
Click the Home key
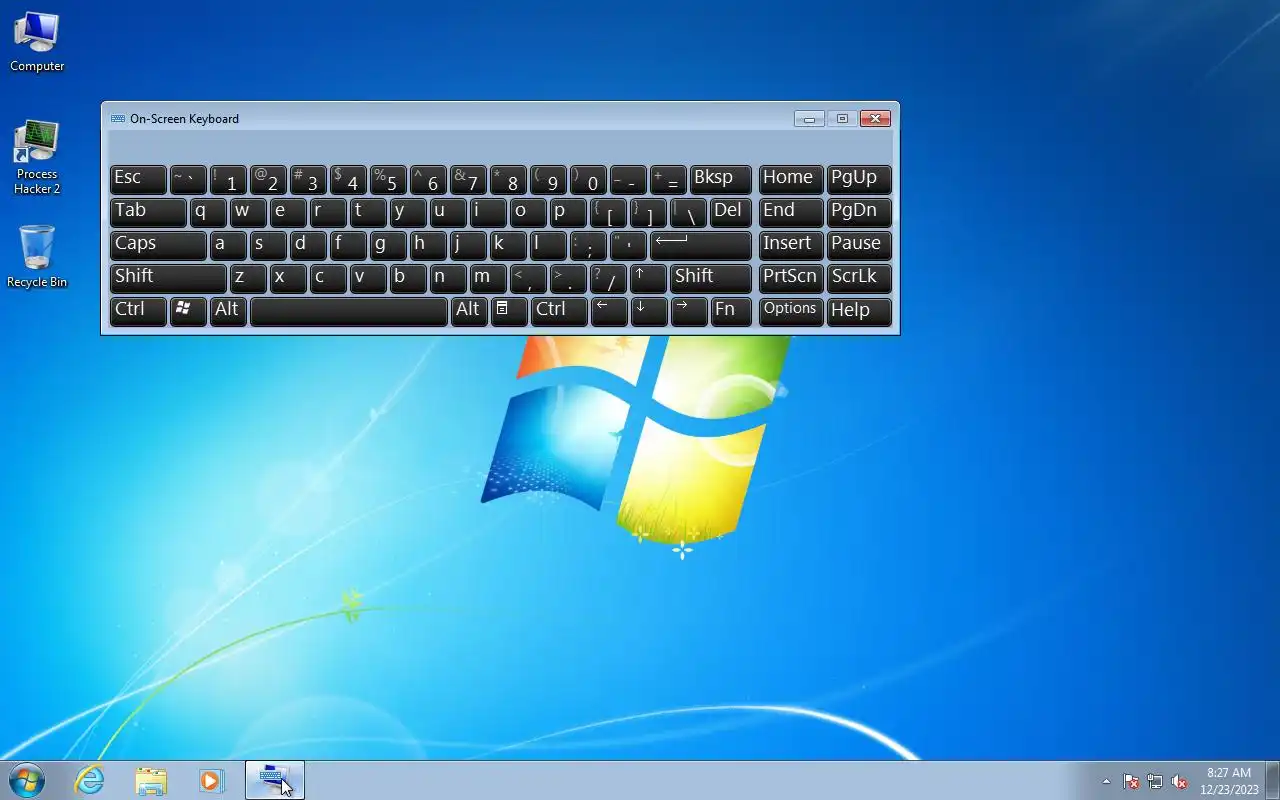coord(791,179)
